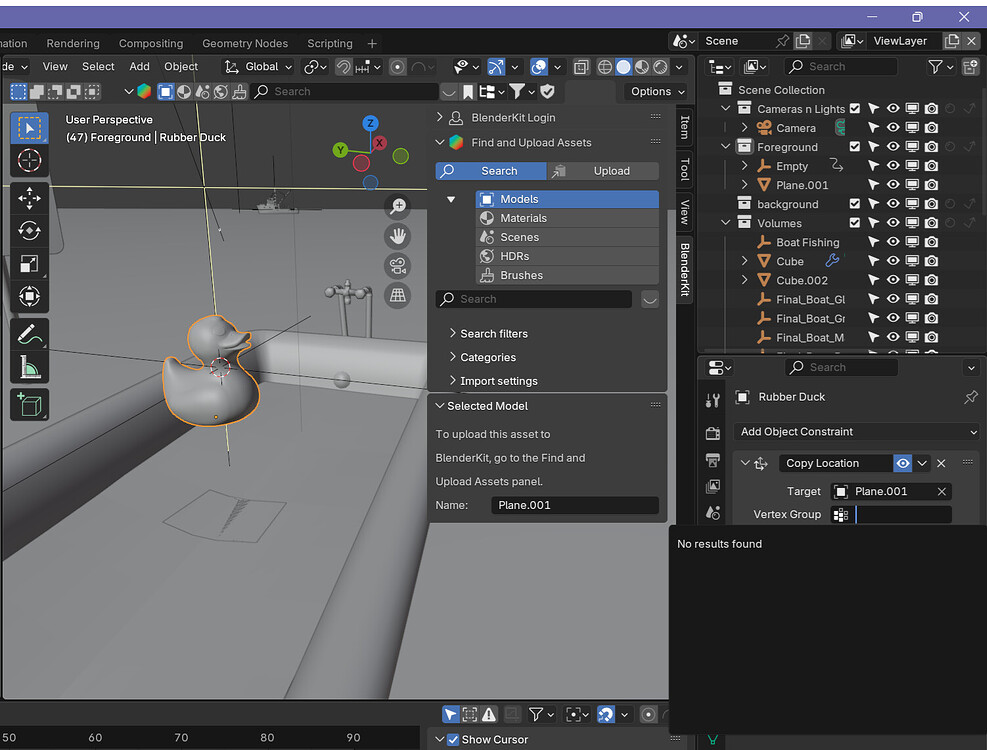
Task: Select HDRs asset type
Action: click(567, 256)
